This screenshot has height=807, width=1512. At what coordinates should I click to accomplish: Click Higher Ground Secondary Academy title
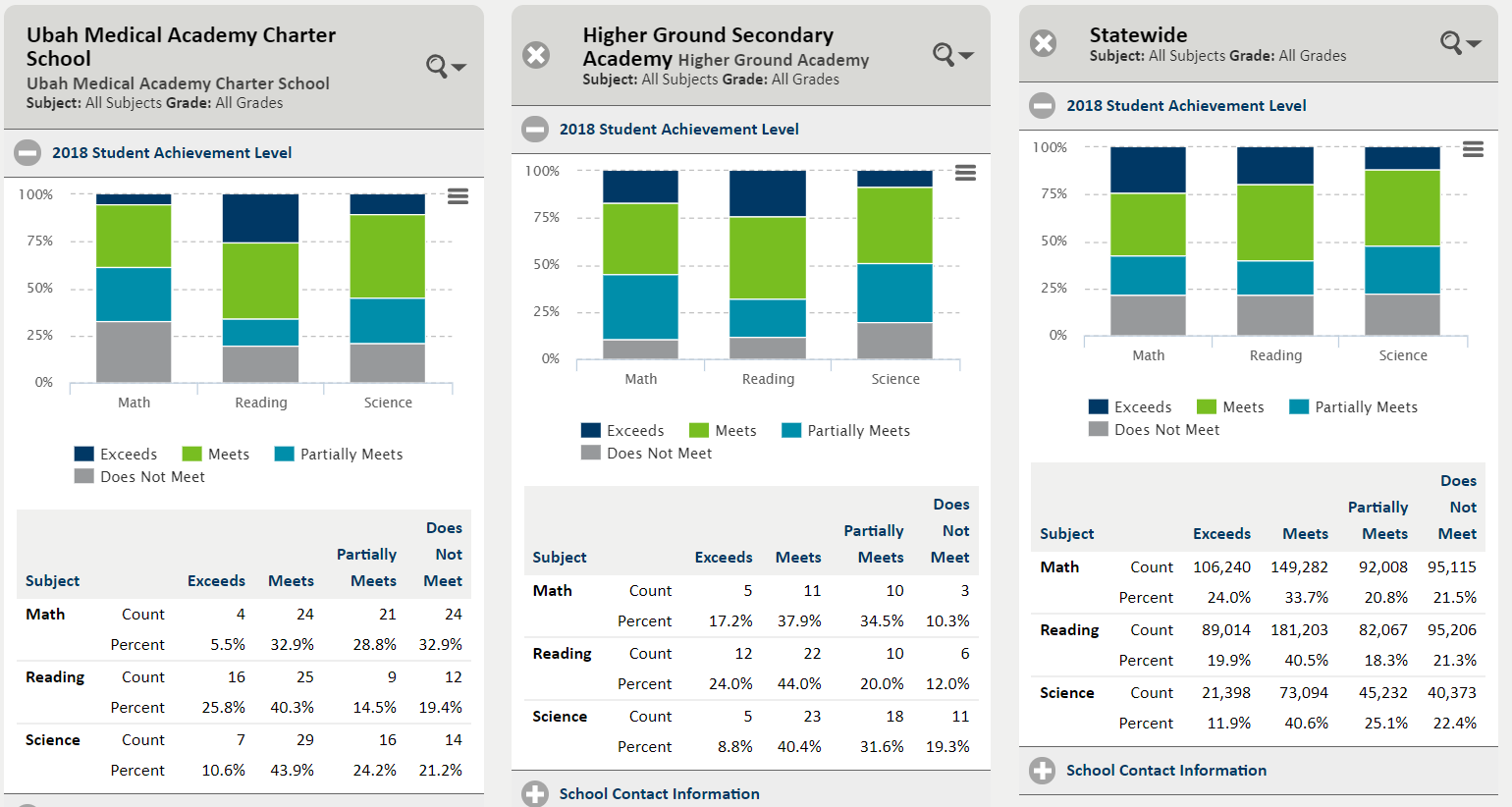708,47
